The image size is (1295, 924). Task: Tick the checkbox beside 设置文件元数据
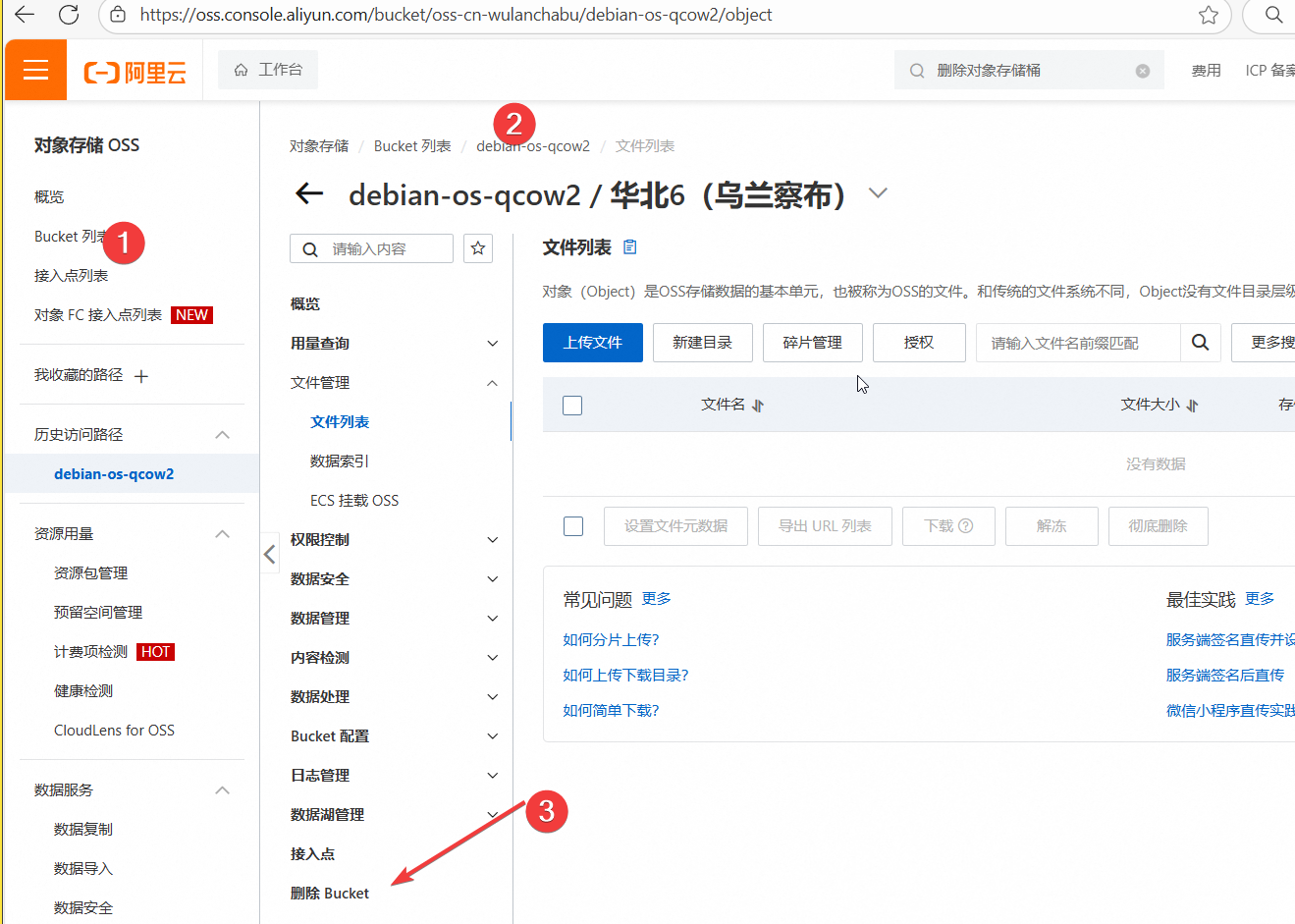(x=573, y=526)
